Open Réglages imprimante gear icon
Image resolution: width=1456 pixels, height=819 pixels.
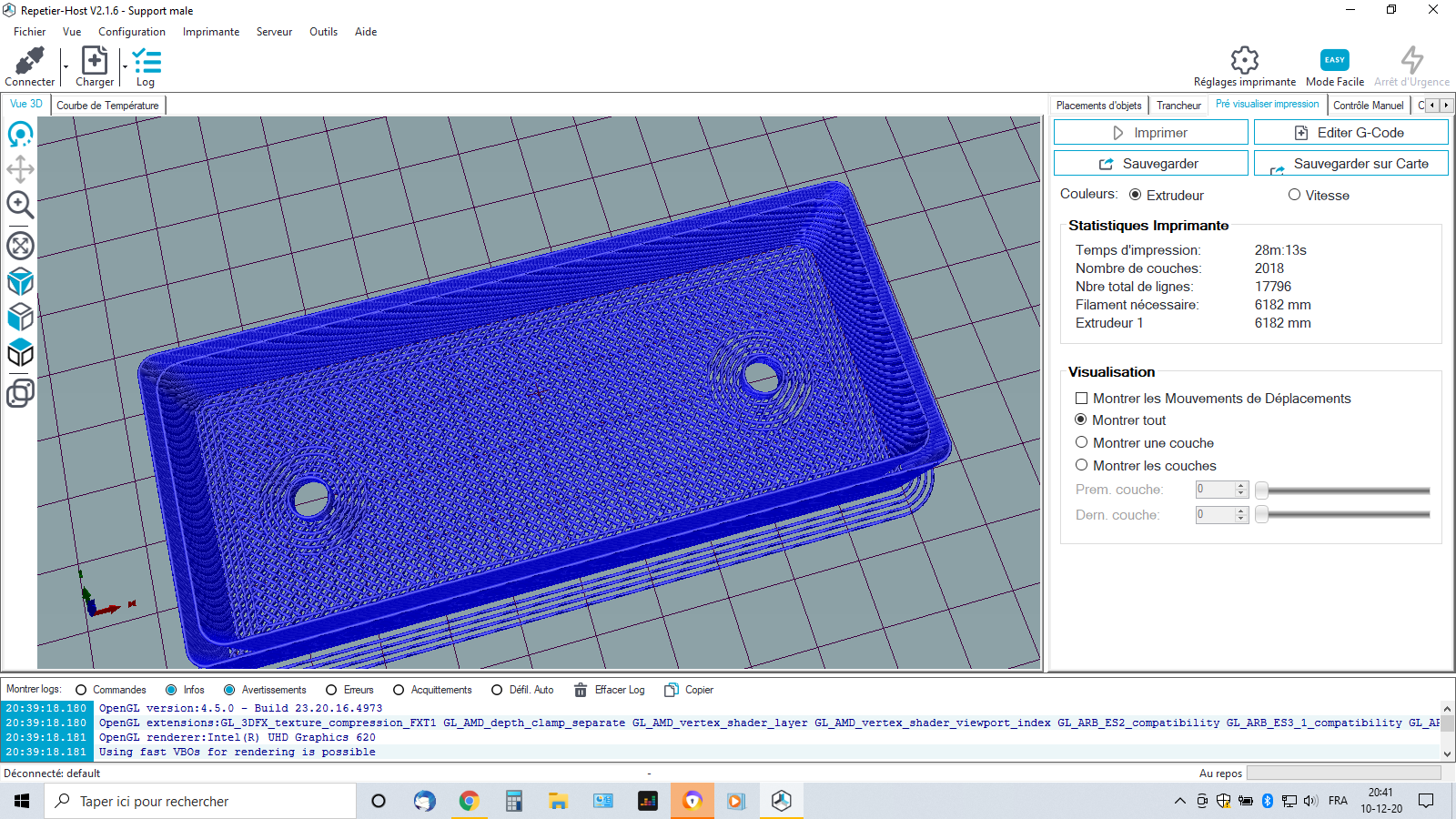pos(1244,60)
